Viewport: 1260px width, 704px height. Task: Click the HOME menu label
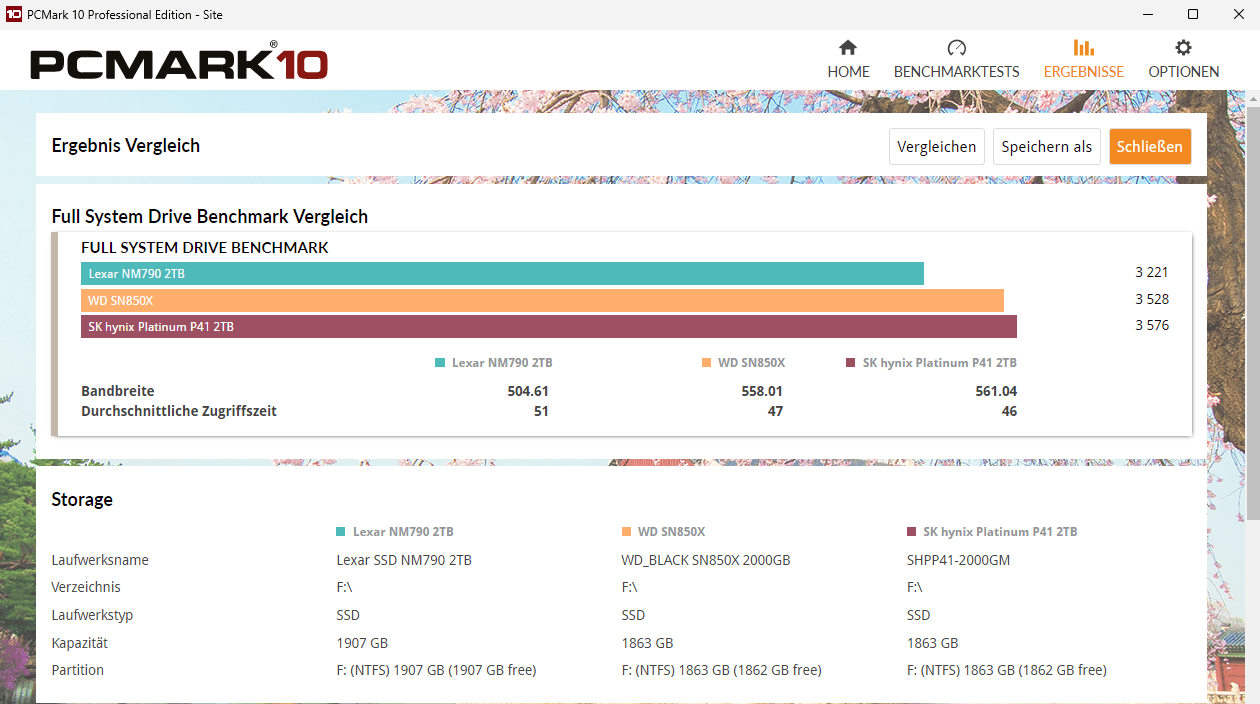(848, 72)
